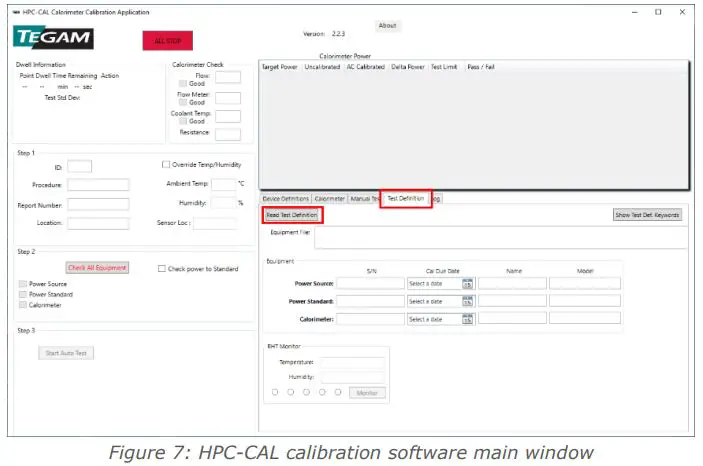Viewport: 703px width, 466px height.
Task: Click the Sensor Loc input field
Action: (x=215, y=223)
